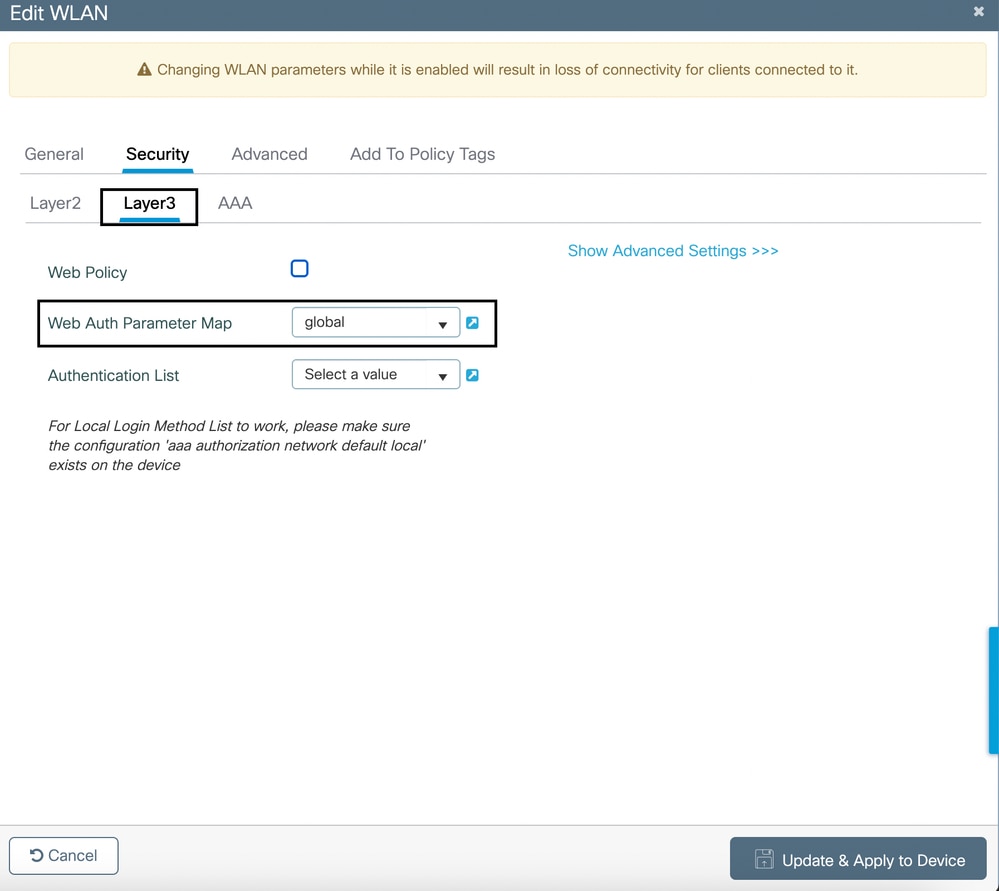
Task: Open the Web Auth Parameter Map external link icon
Action: [472, 322]
